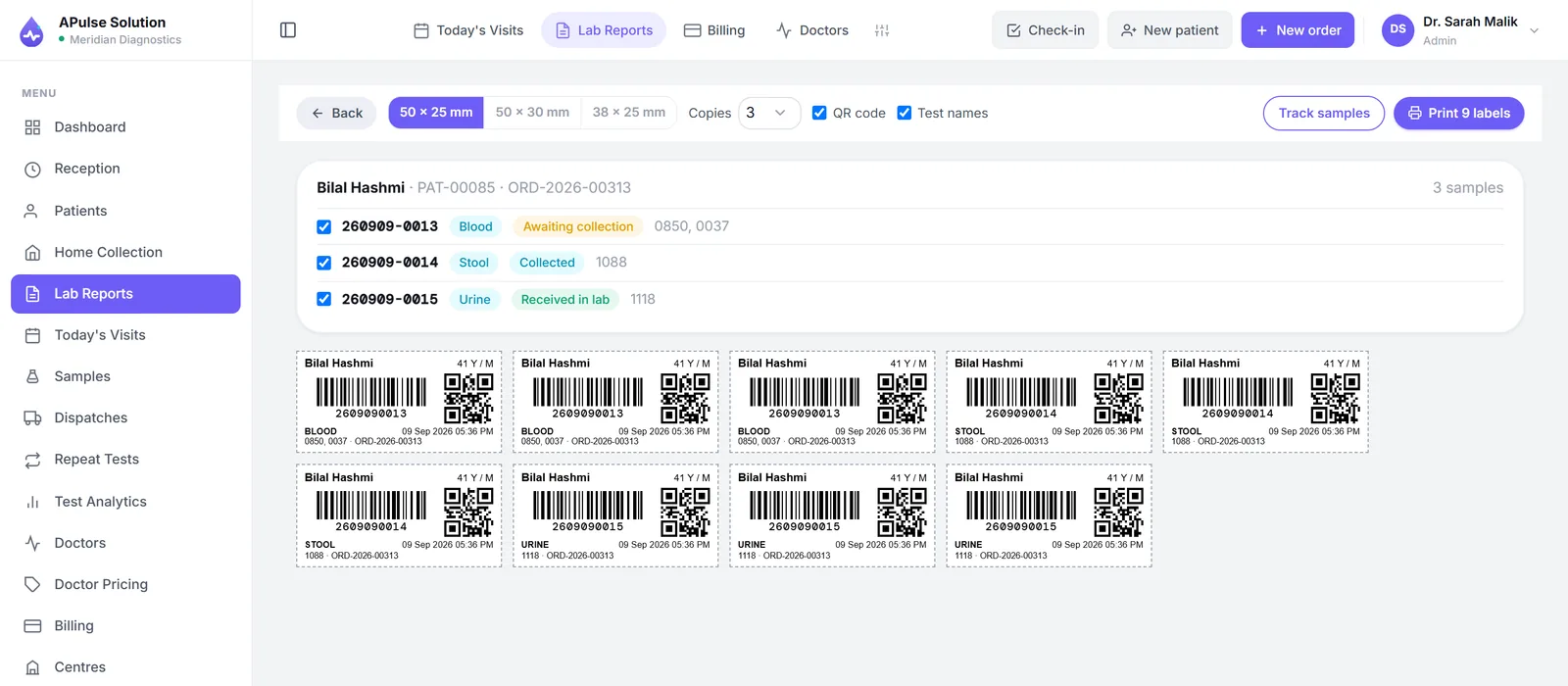Click the APulse Solution logo icon
The height and width of the screenshot is (686, 1568).
click(x=31, y=30)
